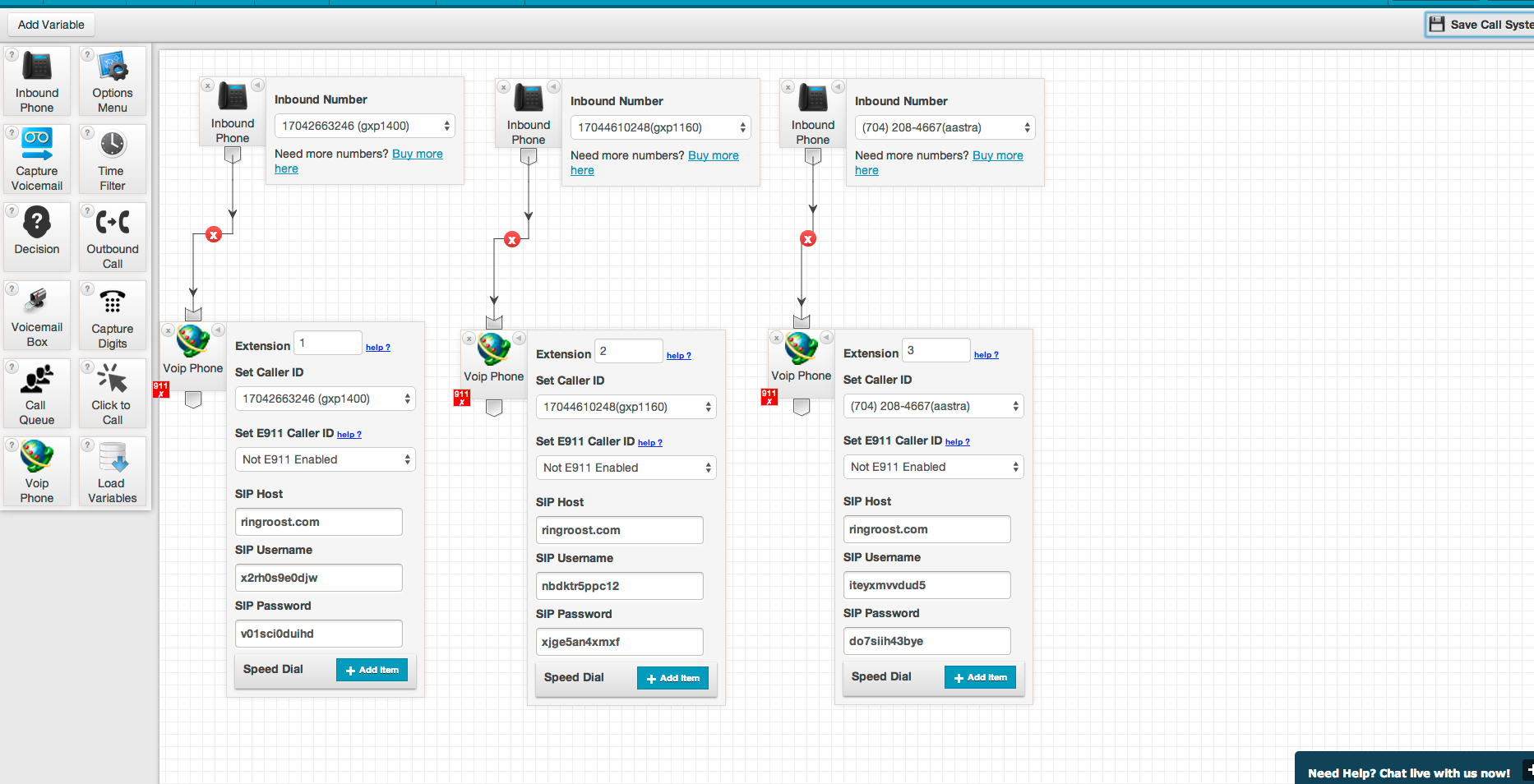Select the Outbound Call tool
1534x784 pixels.
click(x=113, y=237)
